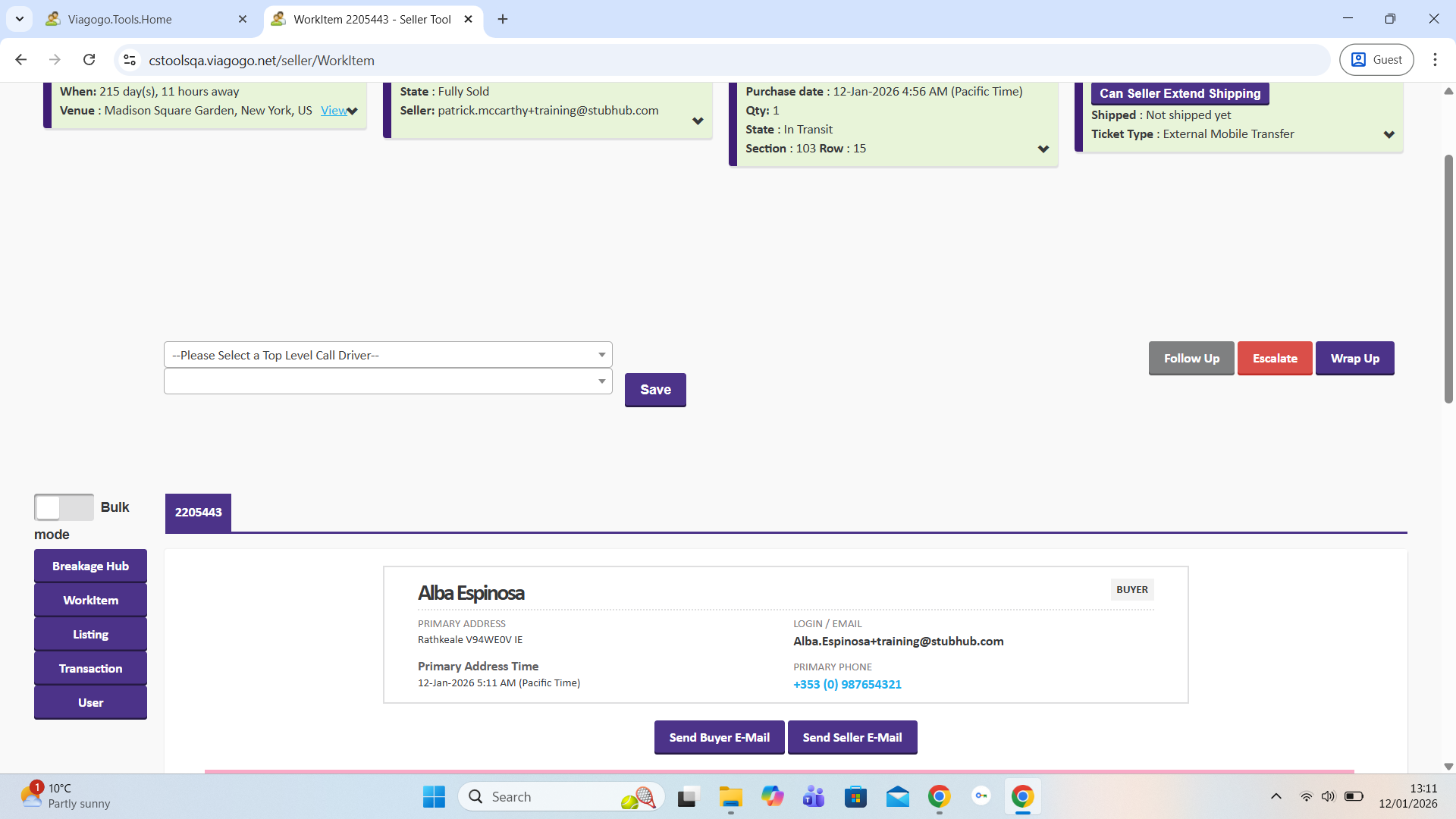The height and width of the screenshot is (819, 1456).
Task: Click the page's vertical scrollbar thumb
Action: 1448,279
